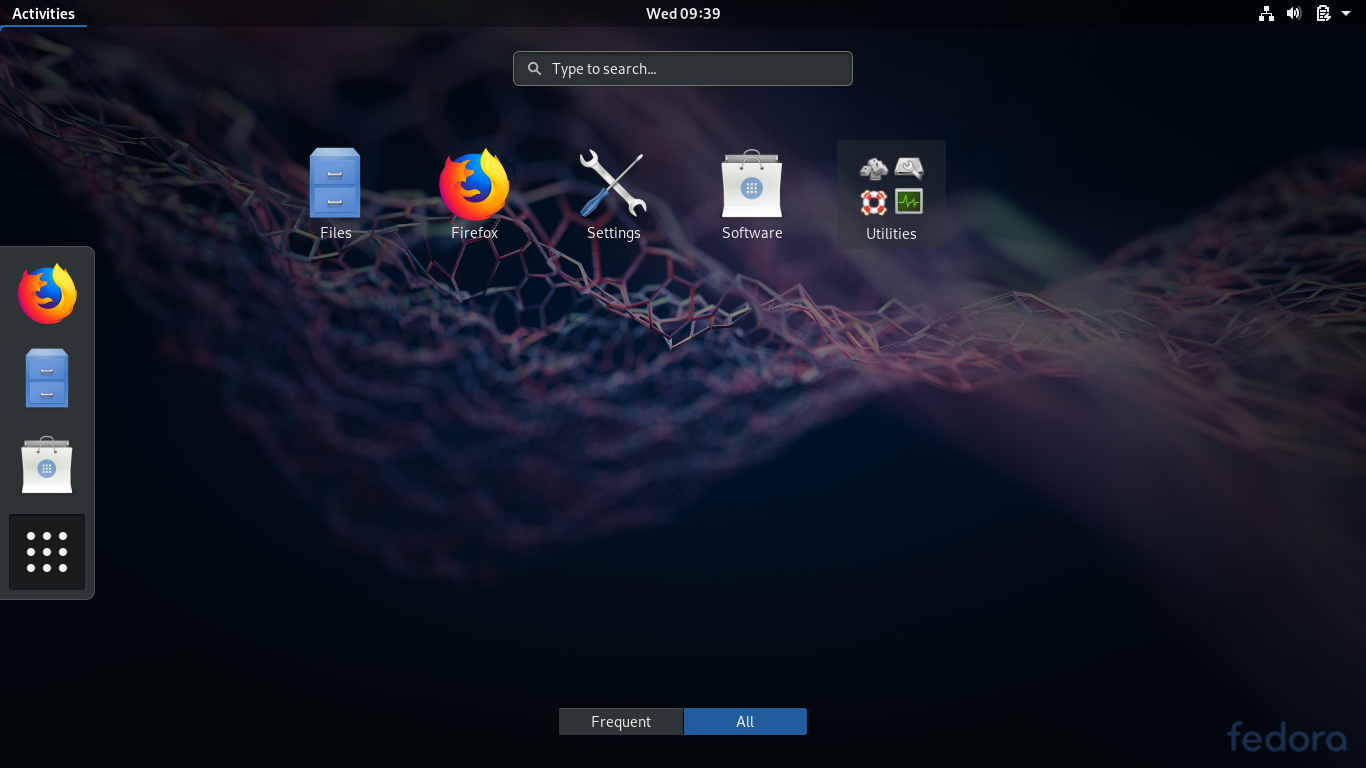Open Files from the app grid

(x=335, y=195)
